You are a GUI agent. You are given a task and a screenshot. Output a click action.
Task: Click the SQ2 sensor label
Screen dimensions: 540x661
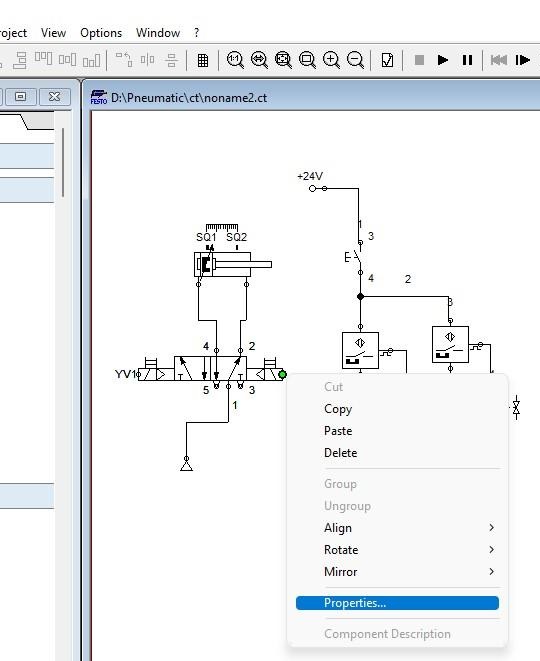[x=236, y=237]
